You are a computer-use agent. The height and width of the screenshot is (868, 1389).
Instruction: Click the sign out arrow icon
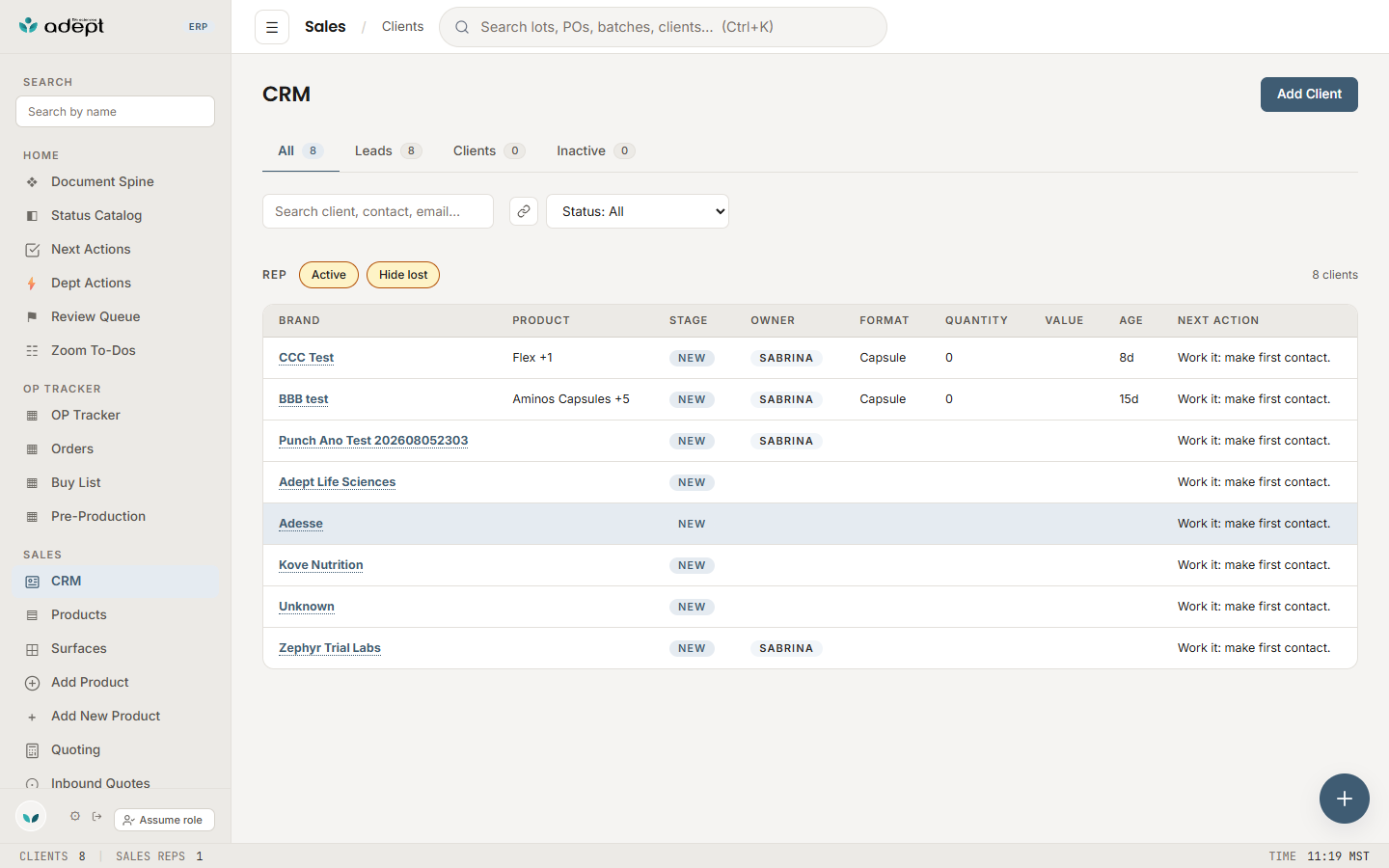97,816
